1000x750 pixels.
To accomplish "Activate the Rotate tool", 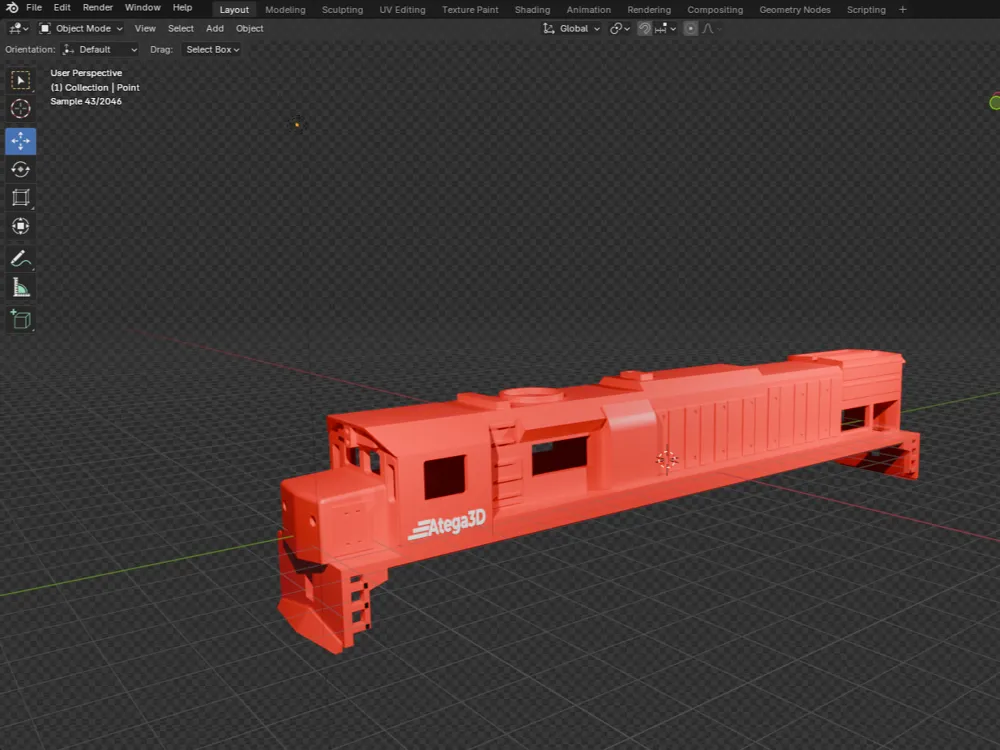I will 20,169.
